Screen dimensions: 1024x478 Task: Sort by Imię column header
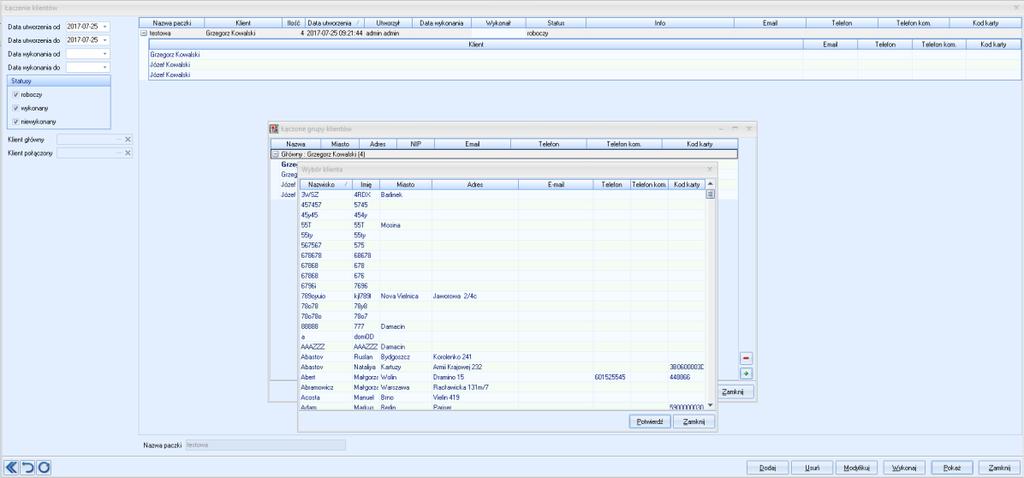tap(365, 185)
